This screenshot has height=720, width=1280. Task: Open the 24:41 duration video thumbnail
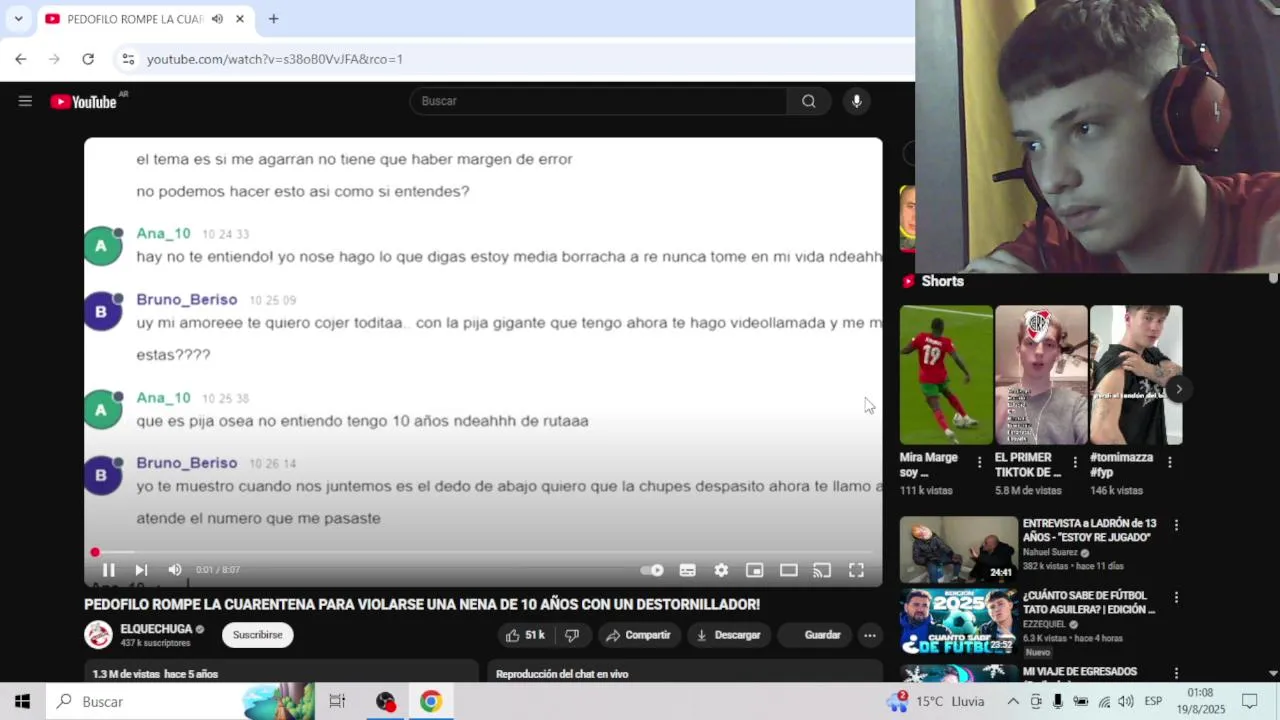click(x=958, y=549)
